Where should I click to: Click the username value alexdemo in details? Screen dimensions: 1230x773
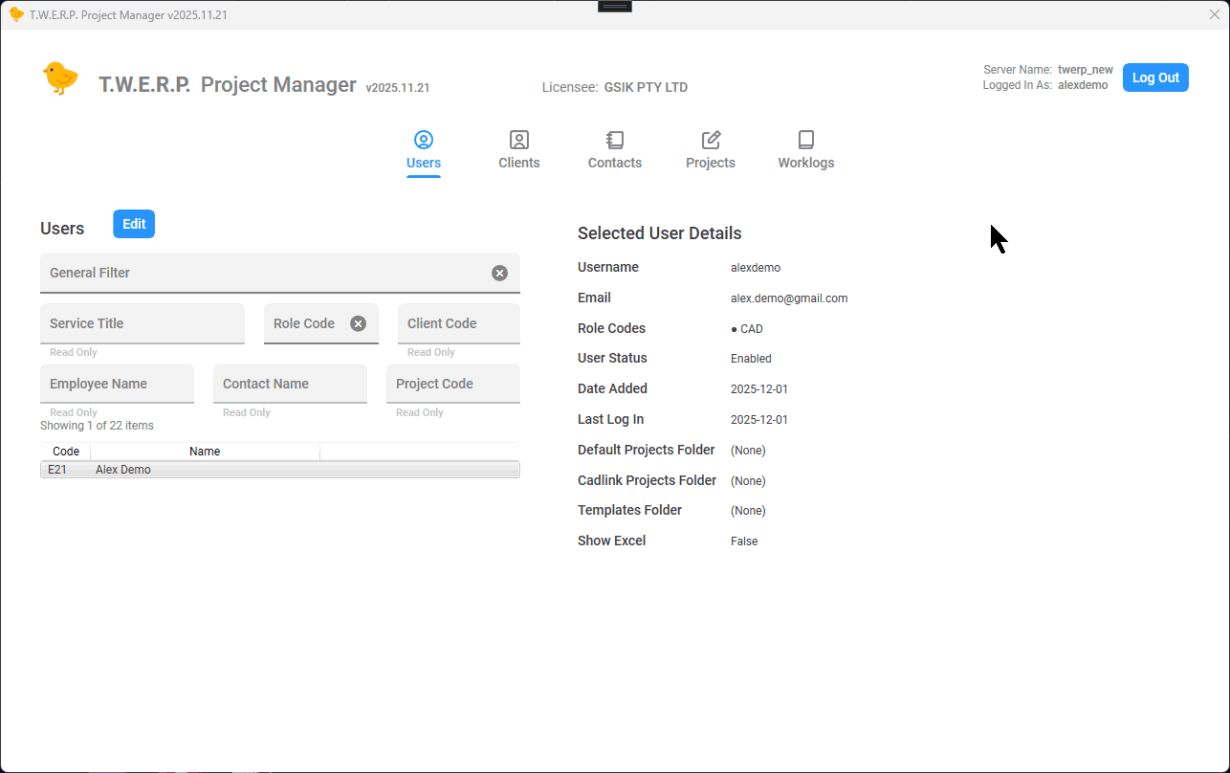click(x=755, y=267)
